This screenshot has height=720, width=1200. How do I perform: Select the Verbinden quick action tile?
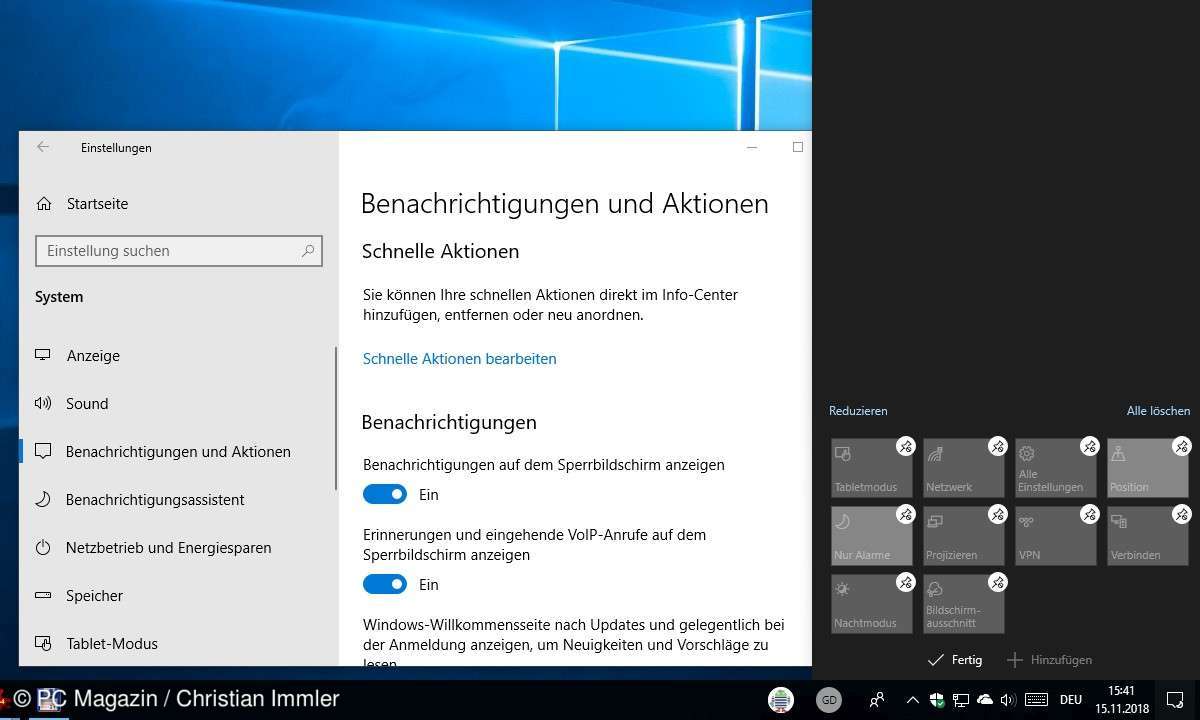coord(1148,536)
